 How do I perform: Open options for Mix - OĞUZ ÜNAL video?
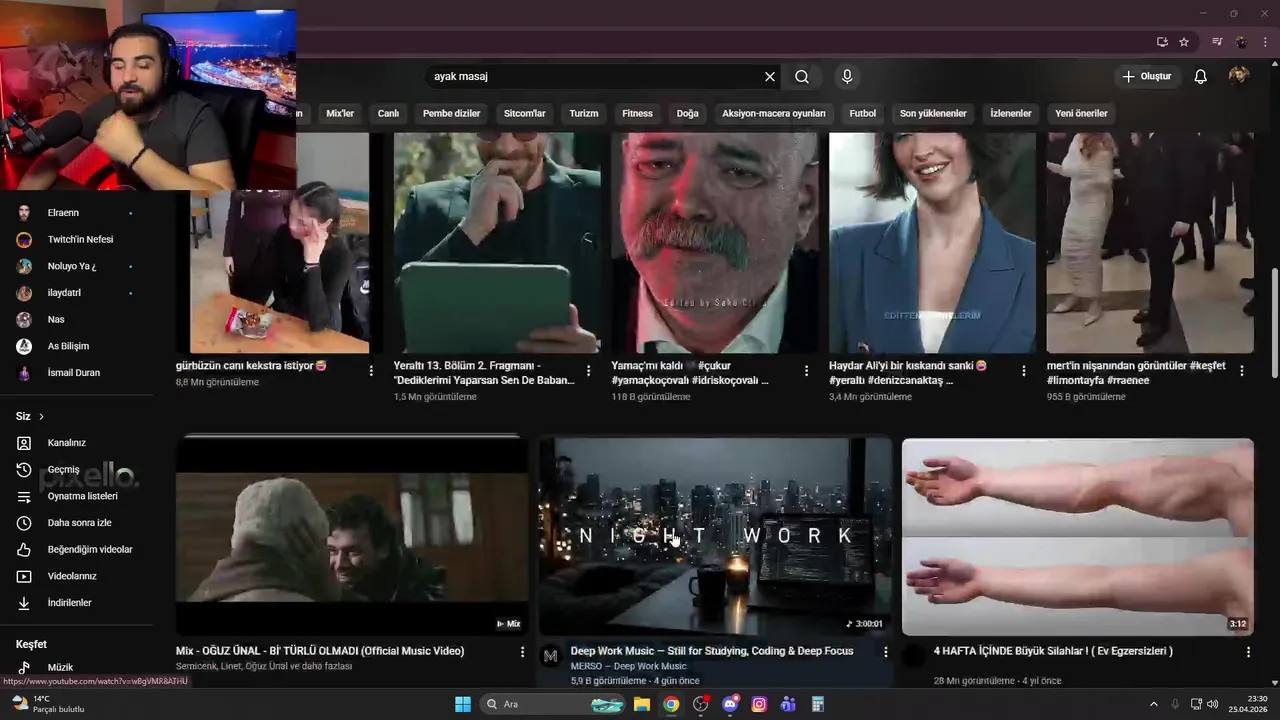(522, 652)
